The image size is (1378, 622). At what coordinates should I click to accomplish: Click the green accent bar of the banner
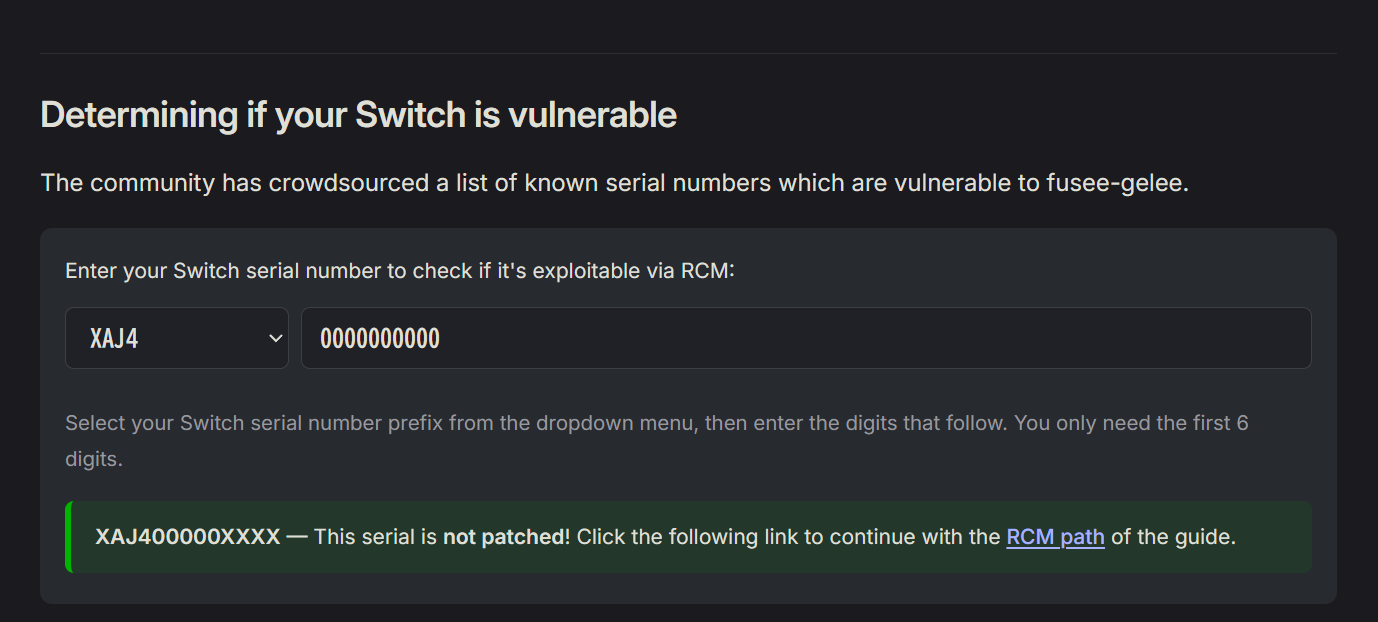click(x=68, y=537)
